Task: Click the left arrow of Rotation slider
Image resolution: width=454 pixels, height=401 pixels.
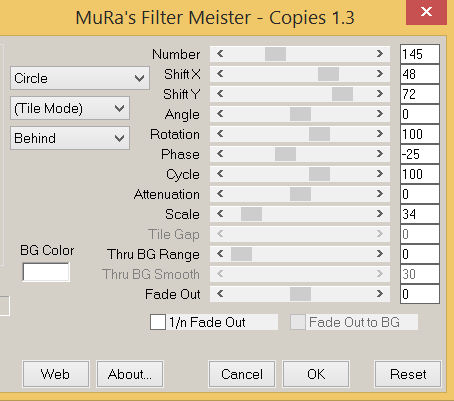Action: point(220,134)
